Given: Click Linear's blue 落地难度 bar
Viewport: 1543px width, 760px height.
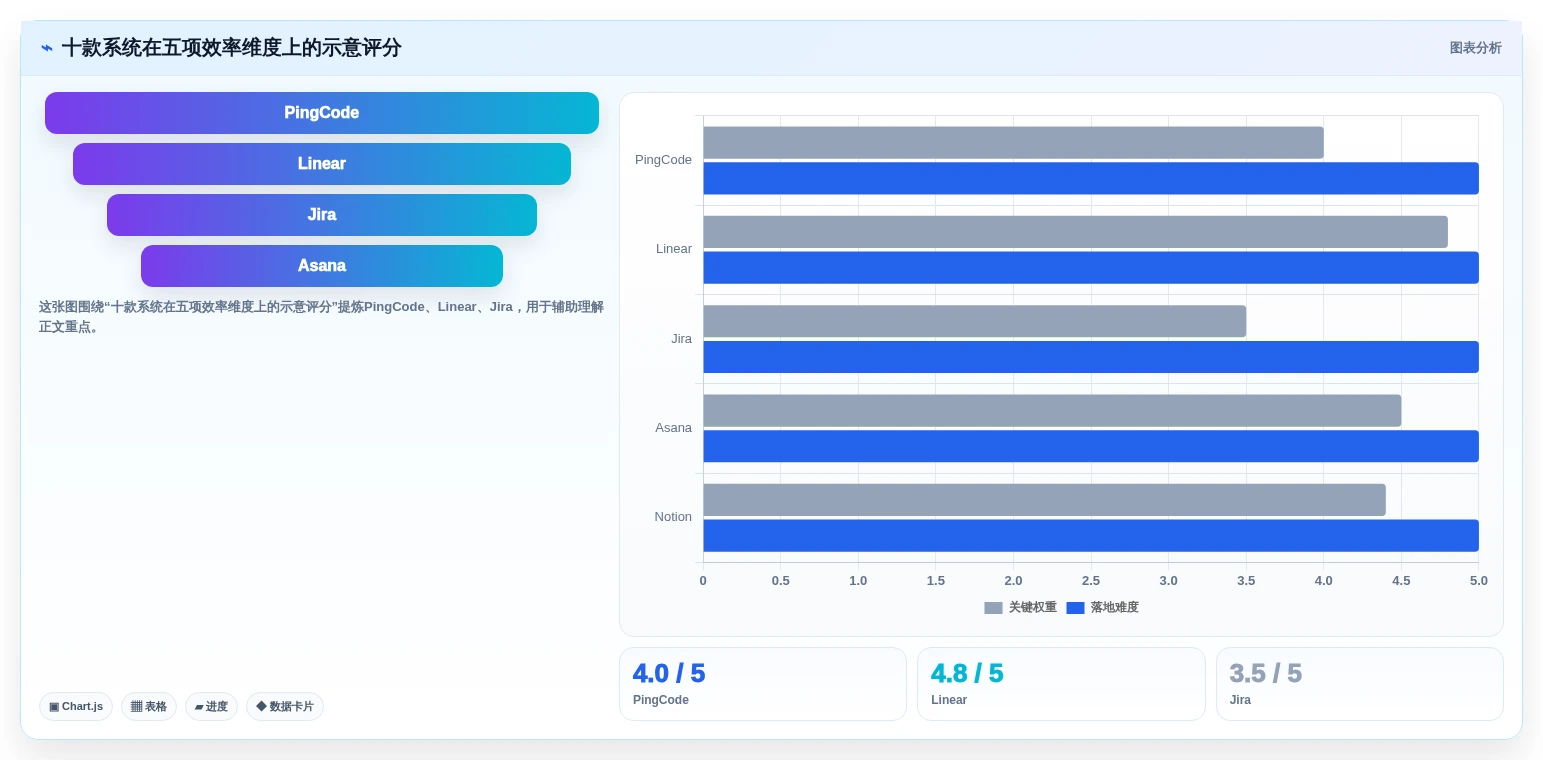Looking at the screenshot, I should (x=1091, y=267).
